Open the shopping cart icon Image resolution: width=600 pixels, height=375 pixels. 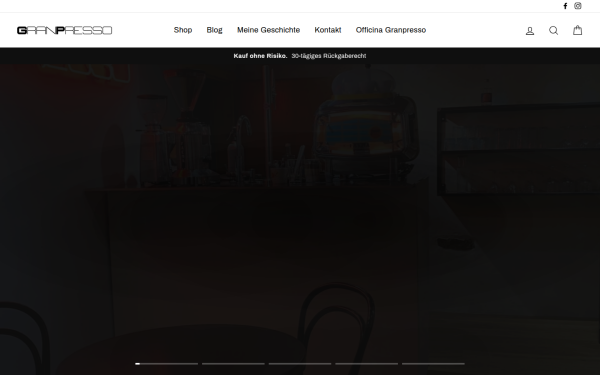click(x=577, y=30)
